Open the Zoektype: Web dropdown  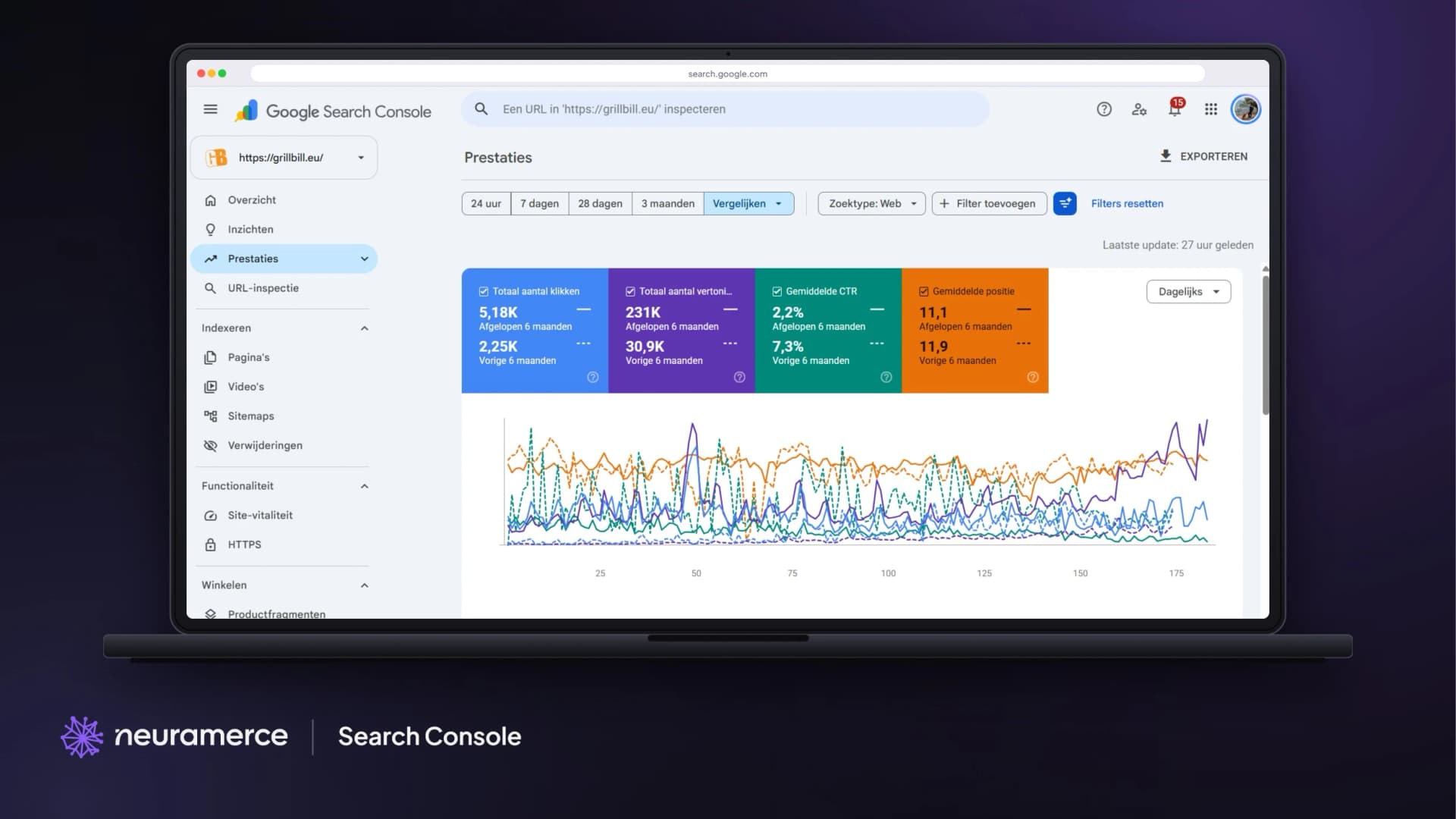871,203
